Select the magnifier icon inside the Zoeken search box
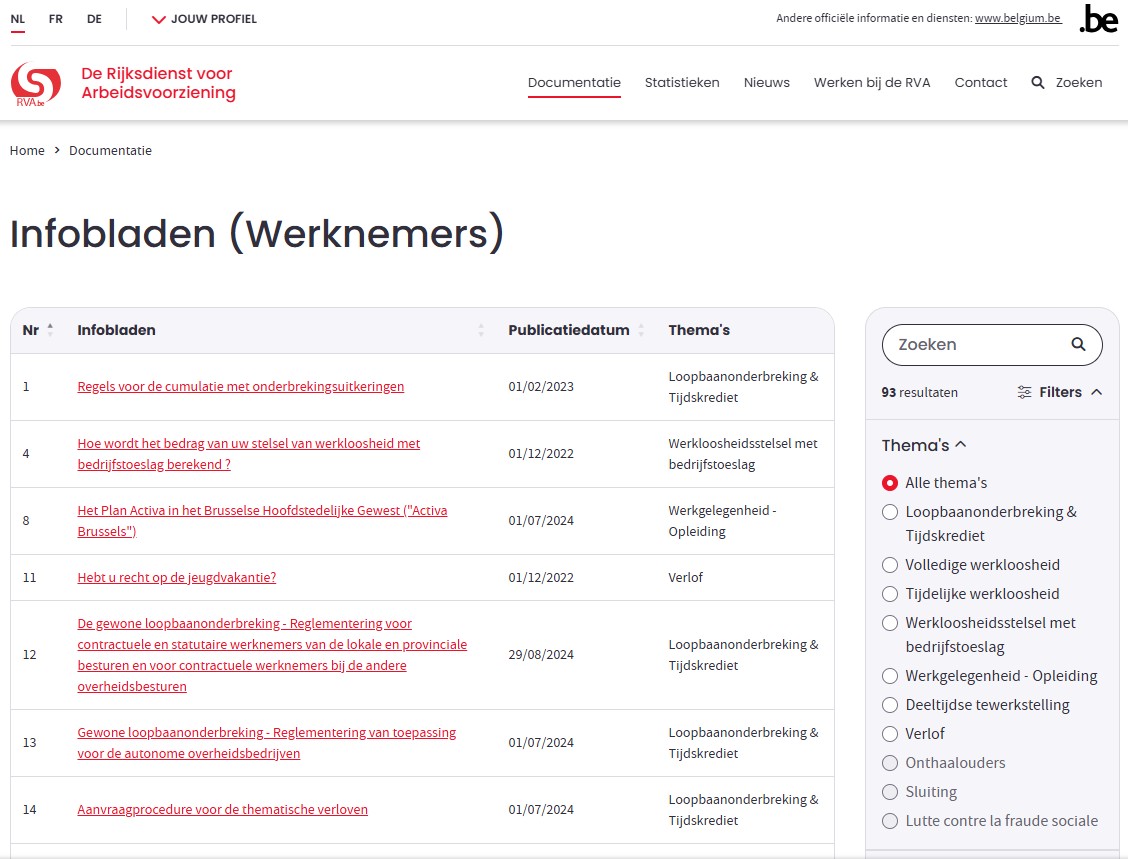This screenshot has height=859, width=1128. click(x=1078, y=344)
